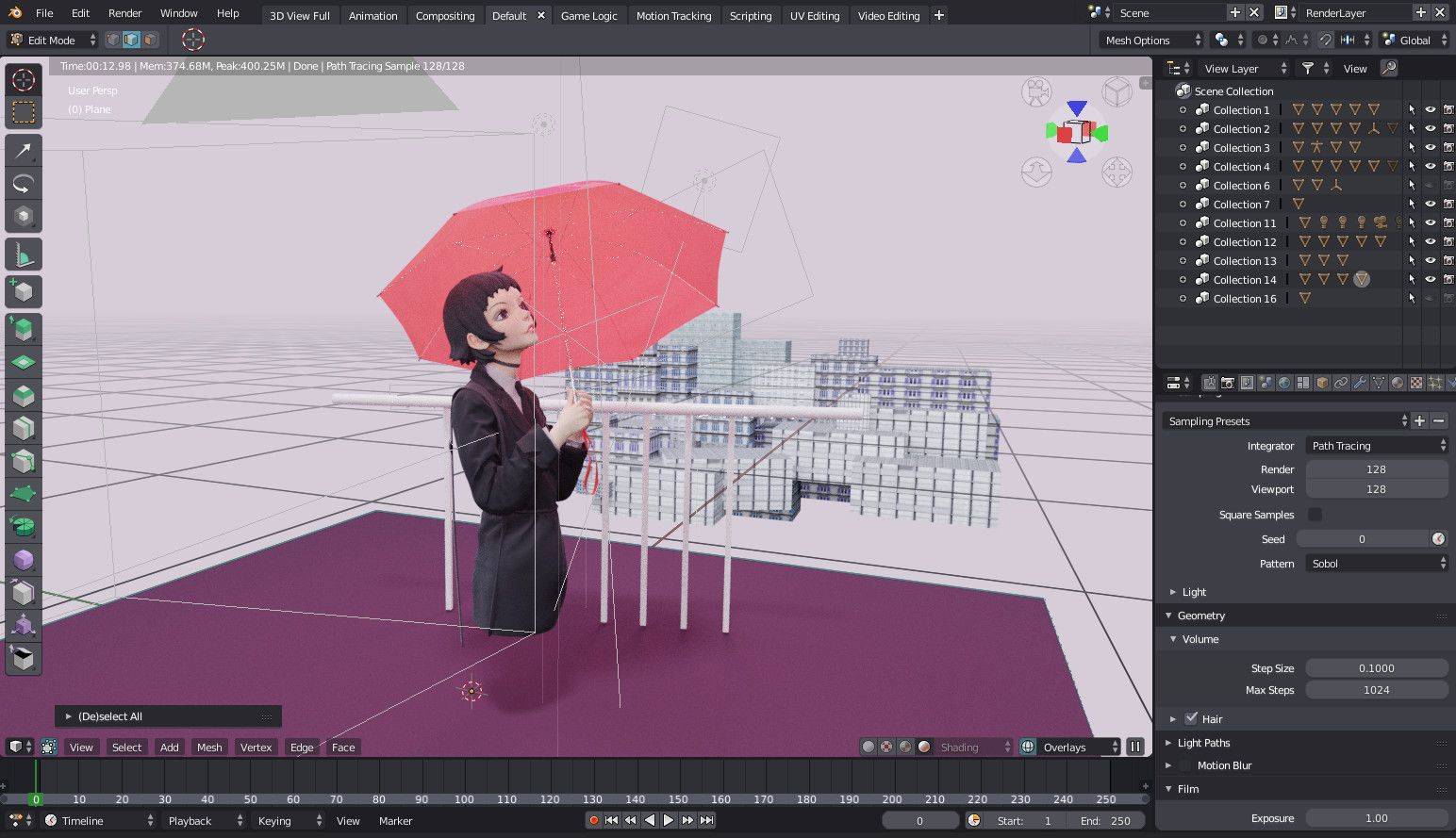Toggle perspective/orthographic view icon

coord(1117,92)
